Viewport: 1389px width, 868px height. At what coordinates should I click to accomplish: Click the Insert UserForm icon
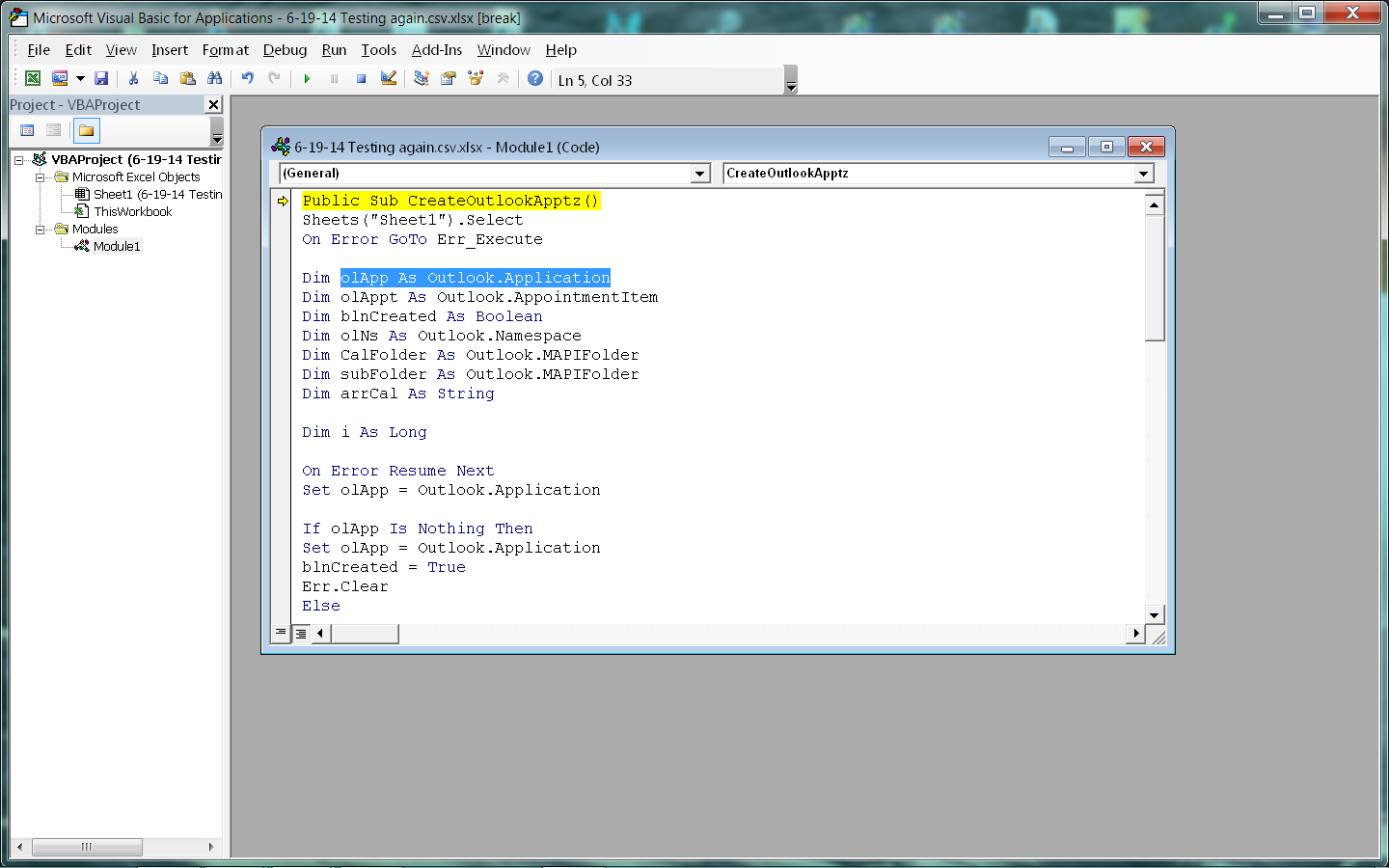click(60, 79)
